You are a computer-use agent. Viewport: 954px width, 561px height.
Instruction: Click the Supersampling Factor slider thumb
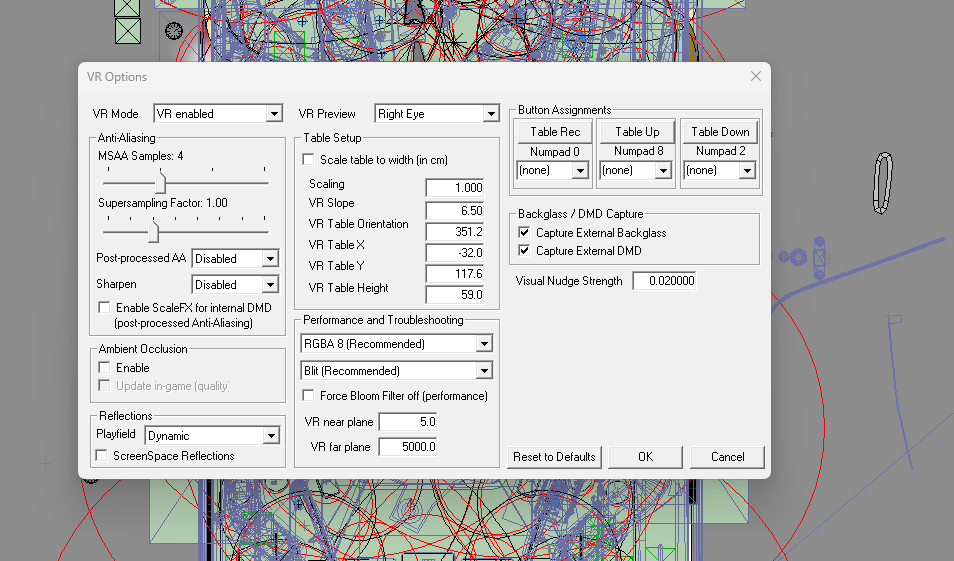click(153, 232)
